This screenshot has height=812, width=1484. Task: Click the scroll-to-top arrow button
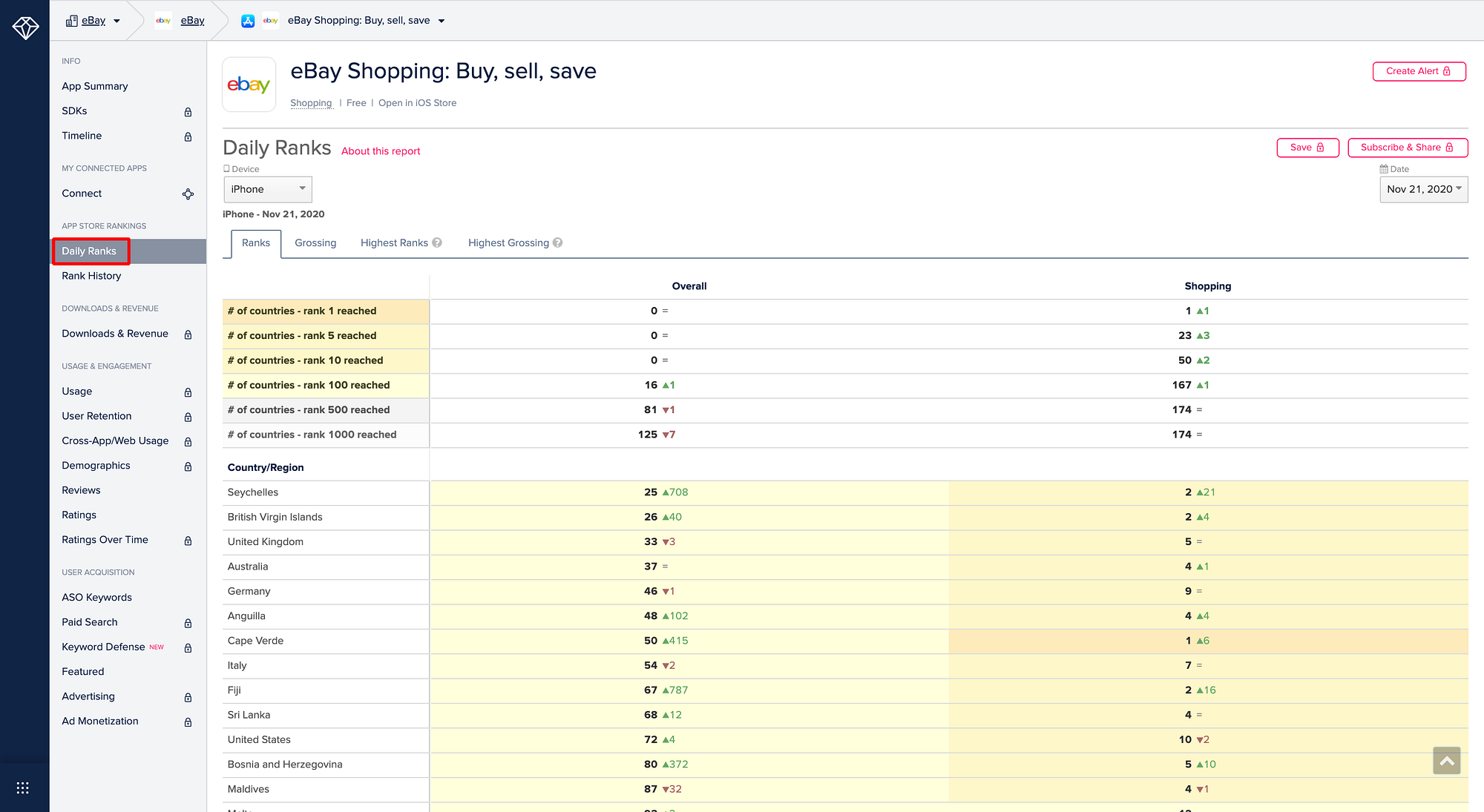click(x=1446, y=760)
